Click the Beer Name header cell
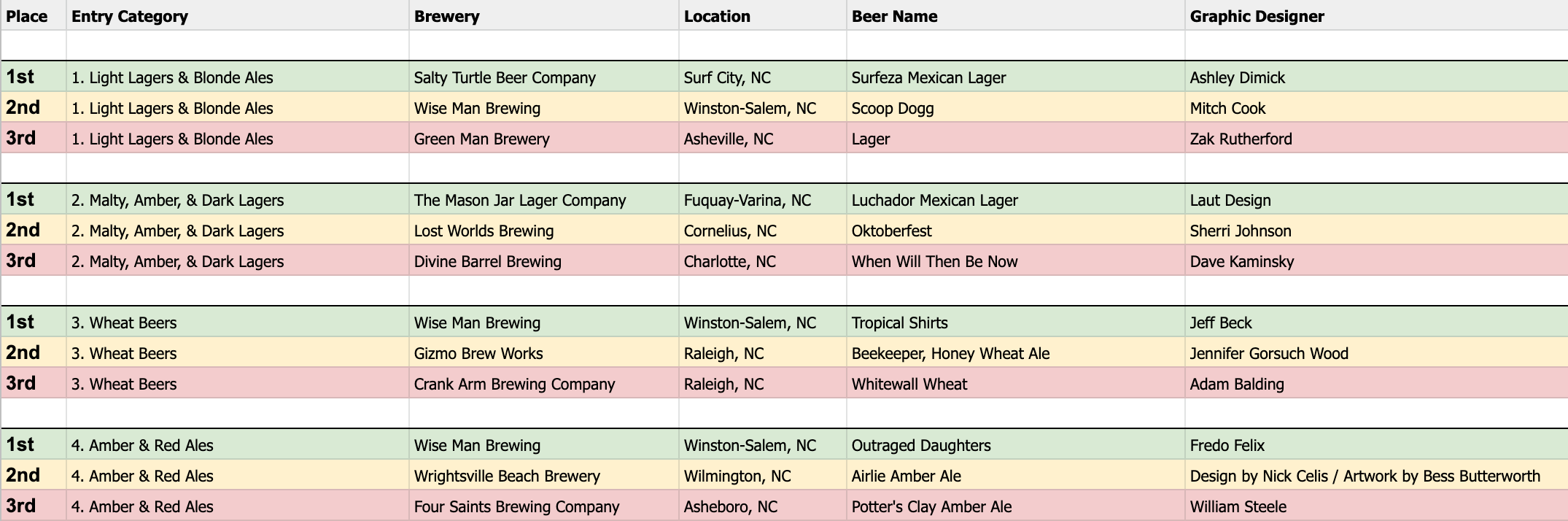The height and width of the screenshot is (521, 1568). click(x=1016, y=15)
